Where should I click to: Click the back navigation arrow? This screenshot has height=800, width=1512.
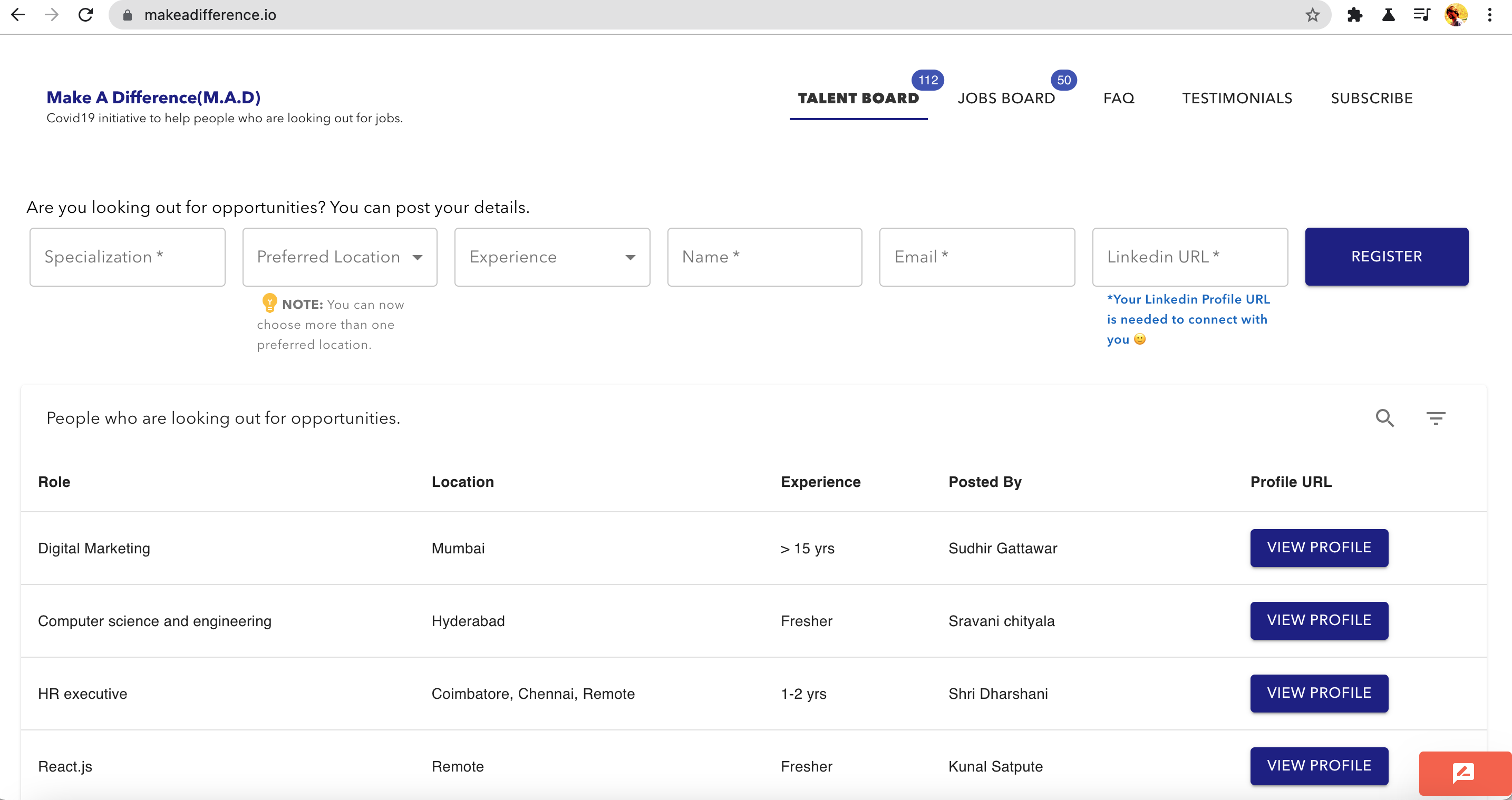[18, 15]
